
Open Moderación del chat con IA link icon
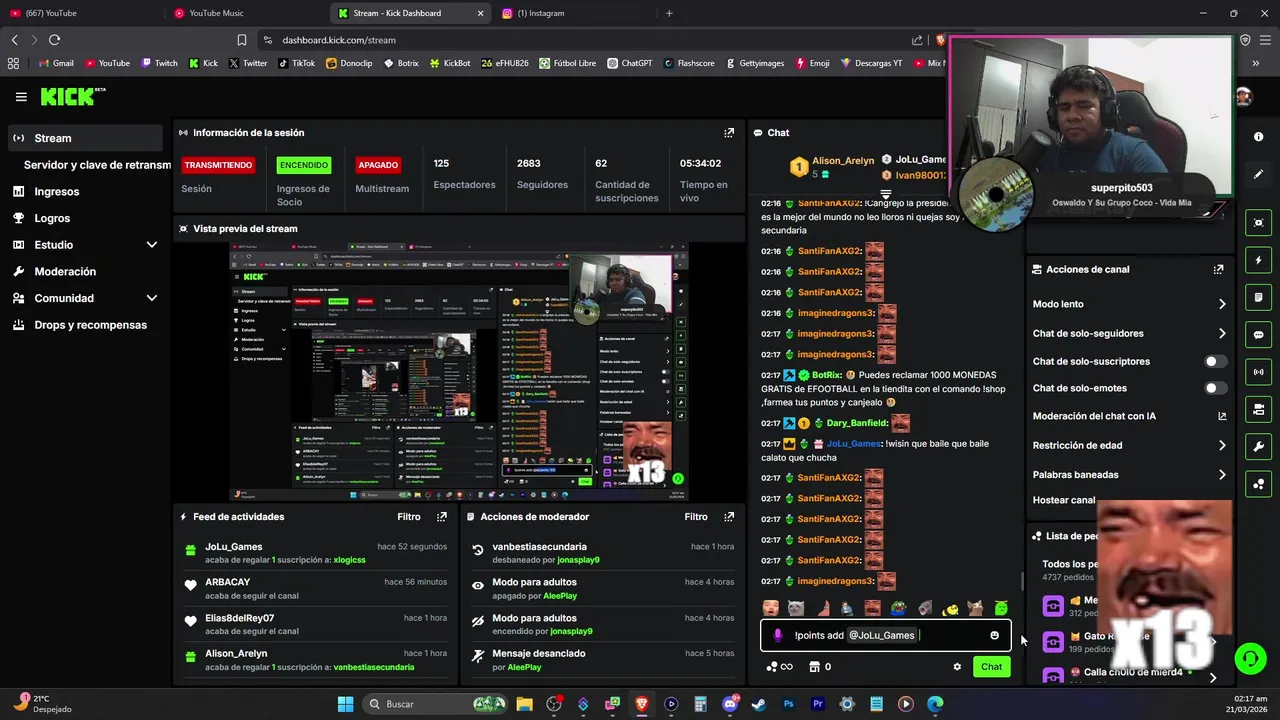point(1222,416)
